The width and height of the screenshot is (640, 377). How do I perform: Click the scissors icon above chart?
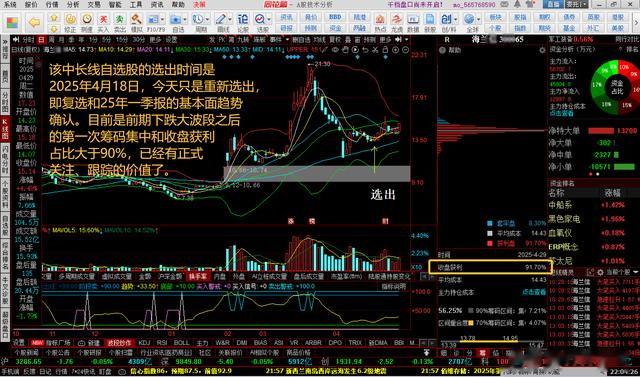375,49
